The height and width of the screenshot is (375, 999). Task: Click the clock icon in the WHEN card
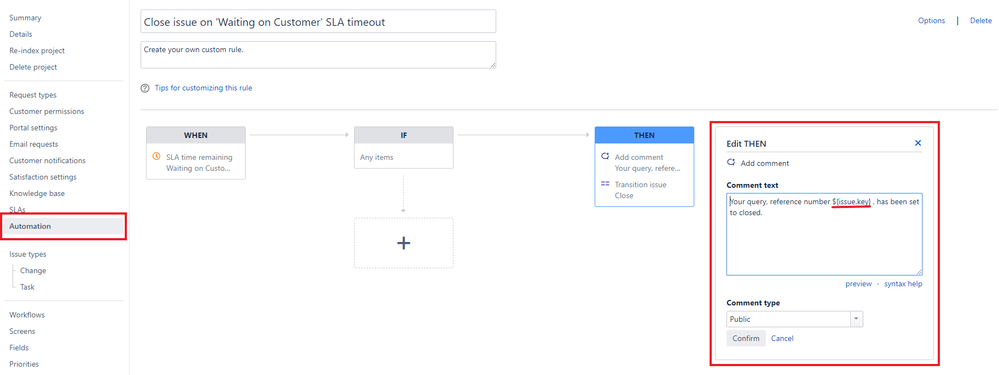click(x=157, y=157)
